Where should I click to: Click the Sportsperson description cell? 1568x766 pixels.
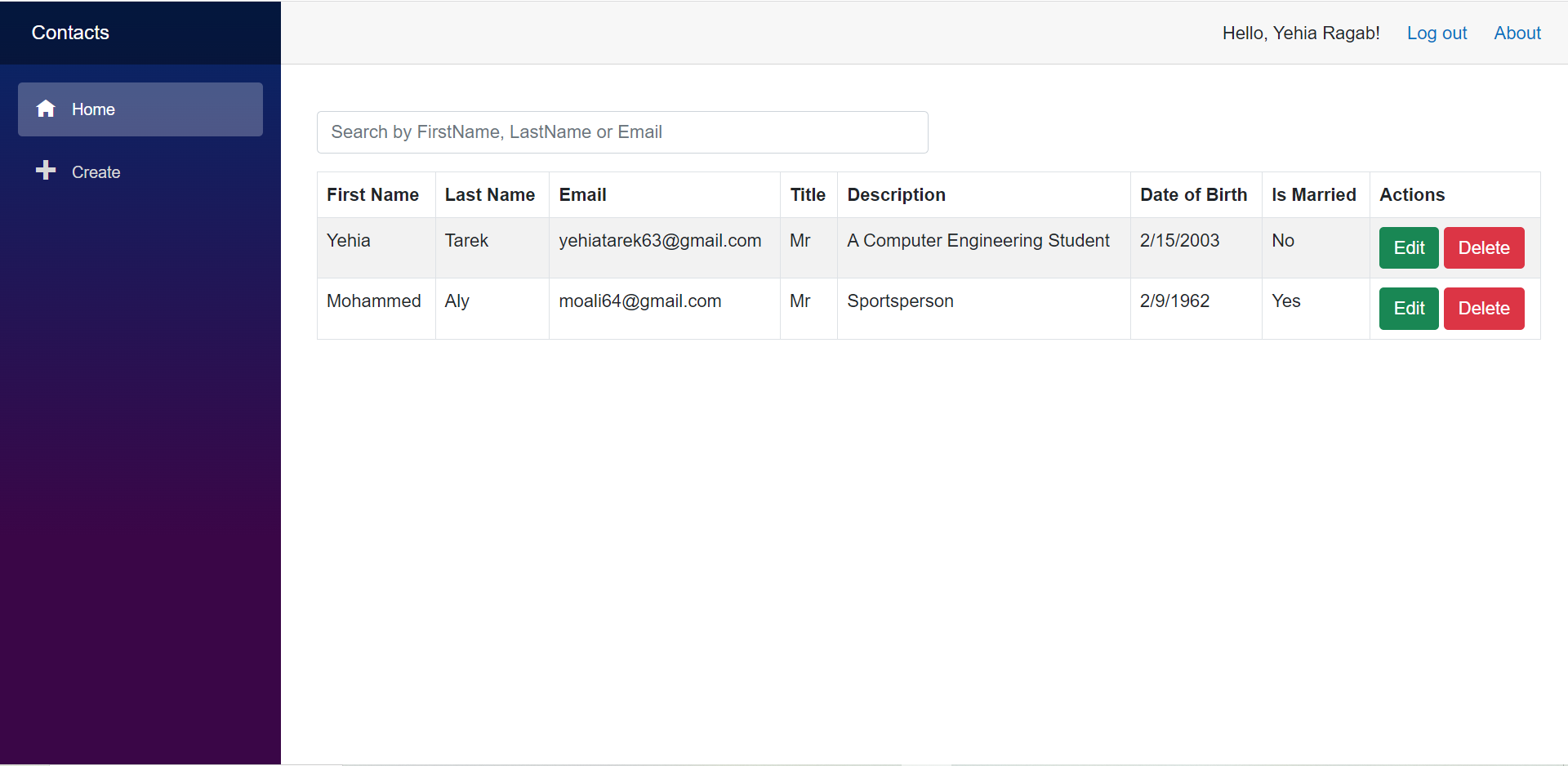900,301
